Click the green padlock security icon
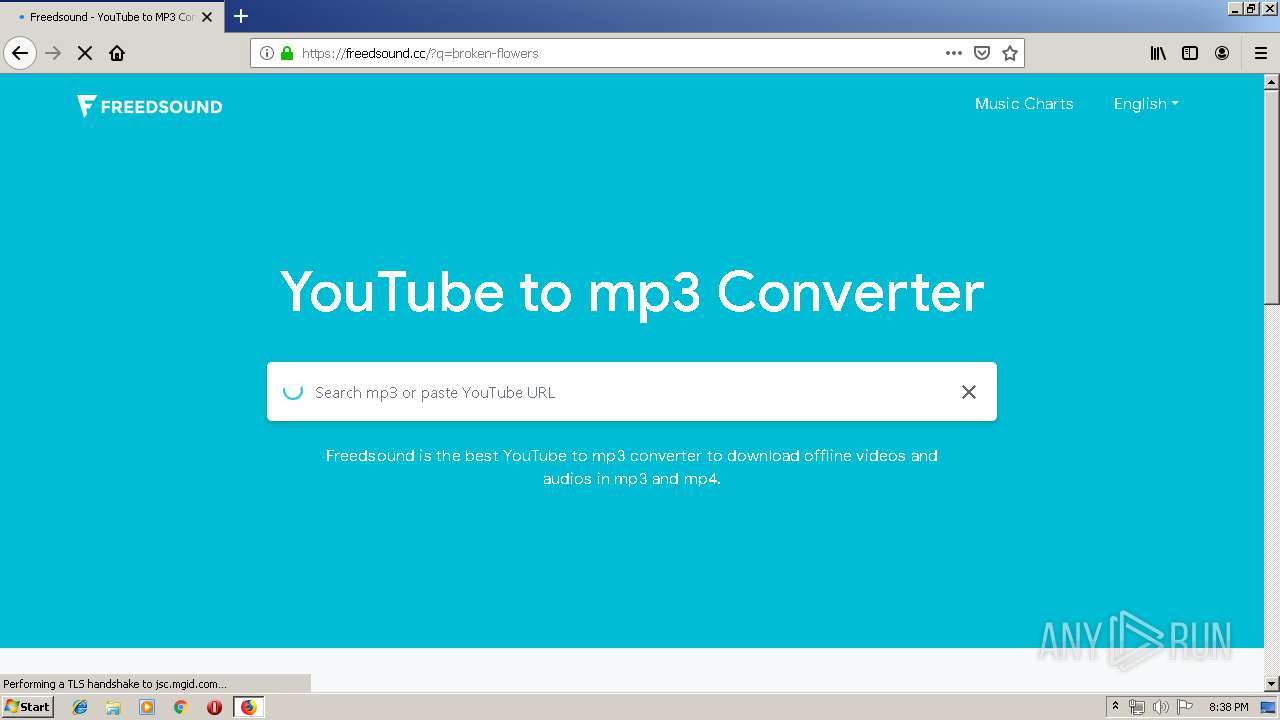Image resolution: width=1280 pixels, height=720 pixels. point(287,53)
